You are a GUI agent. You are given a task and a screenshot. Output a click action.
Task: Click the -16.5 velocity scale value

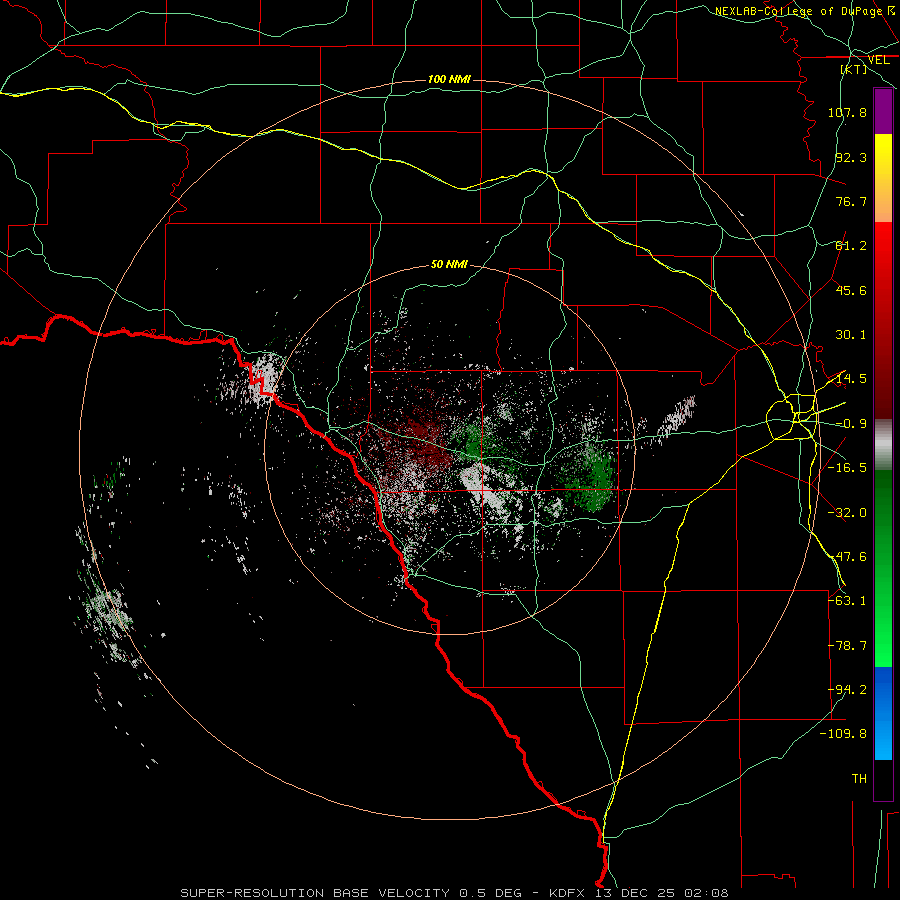847,468
